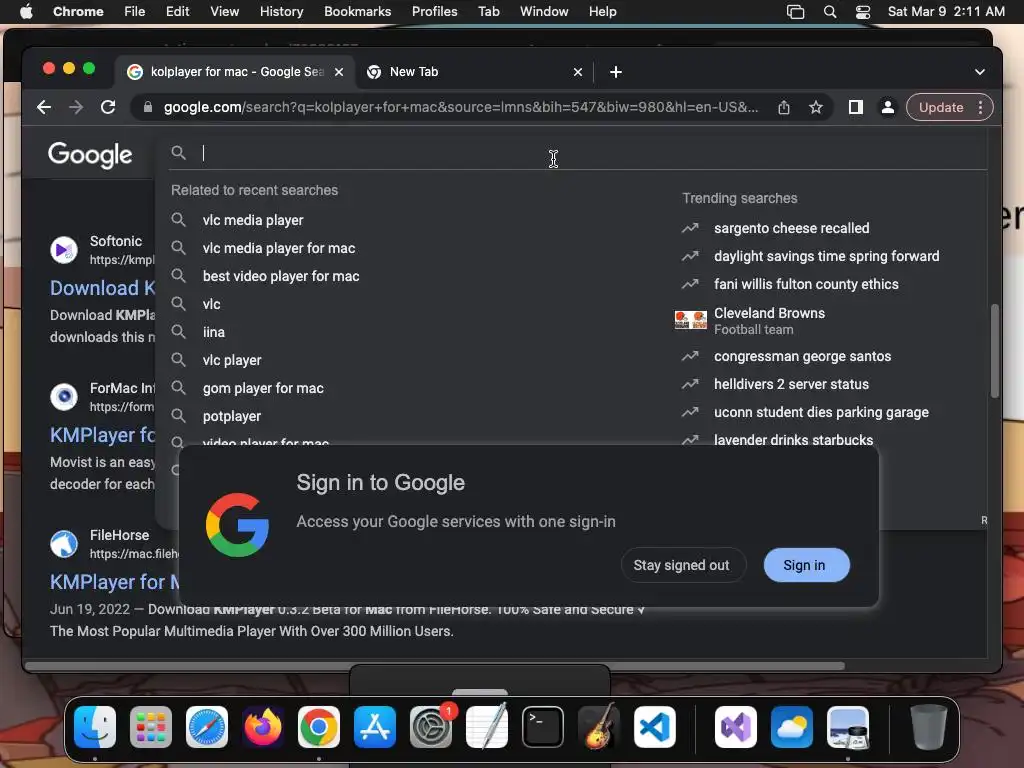This screenshot has height=768, width=1024.
Task: Open Control Center in the menu bar
Action: (863, 12)
